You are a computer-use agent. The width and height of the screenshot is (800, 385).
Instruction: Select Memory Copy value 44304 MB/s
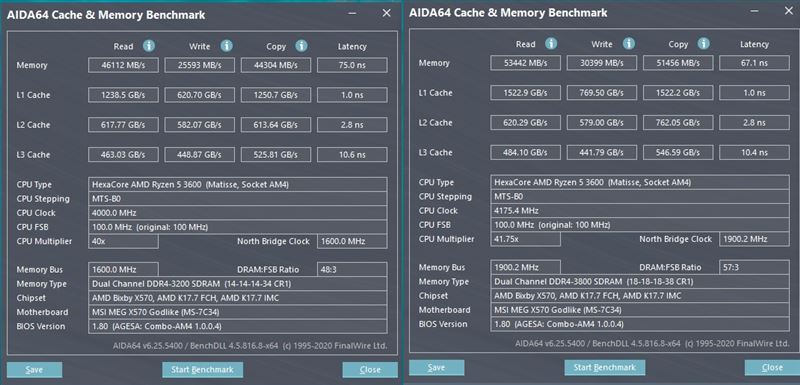pos(276,65)
